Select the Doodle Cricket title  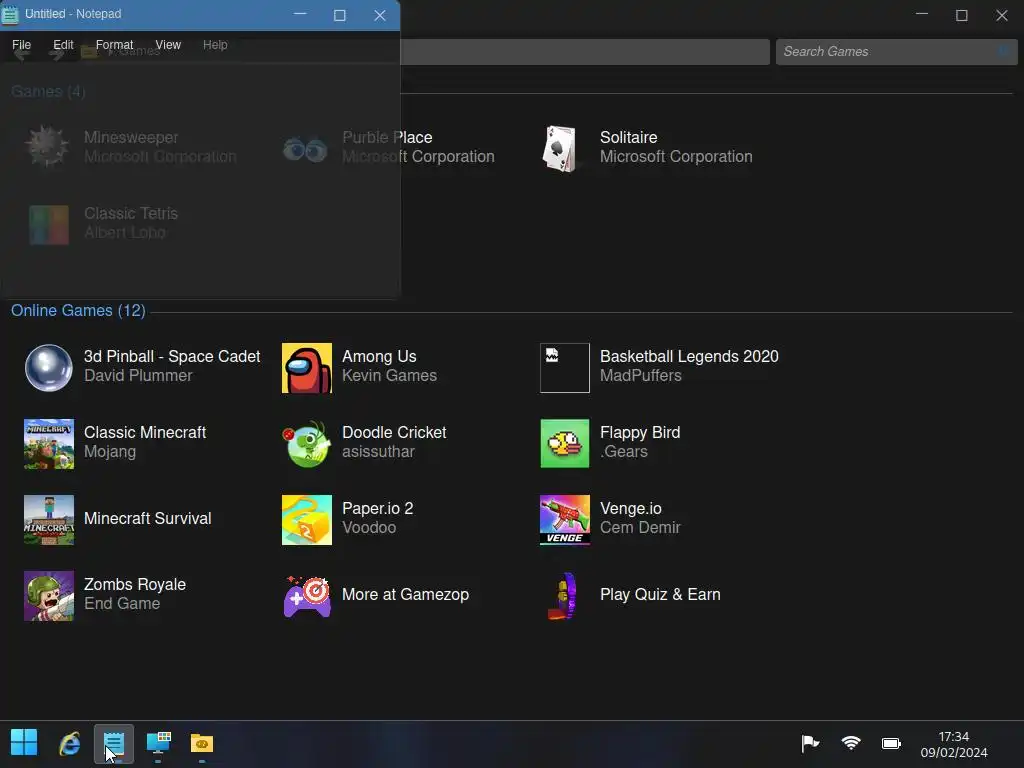click(x=394, y=432)
